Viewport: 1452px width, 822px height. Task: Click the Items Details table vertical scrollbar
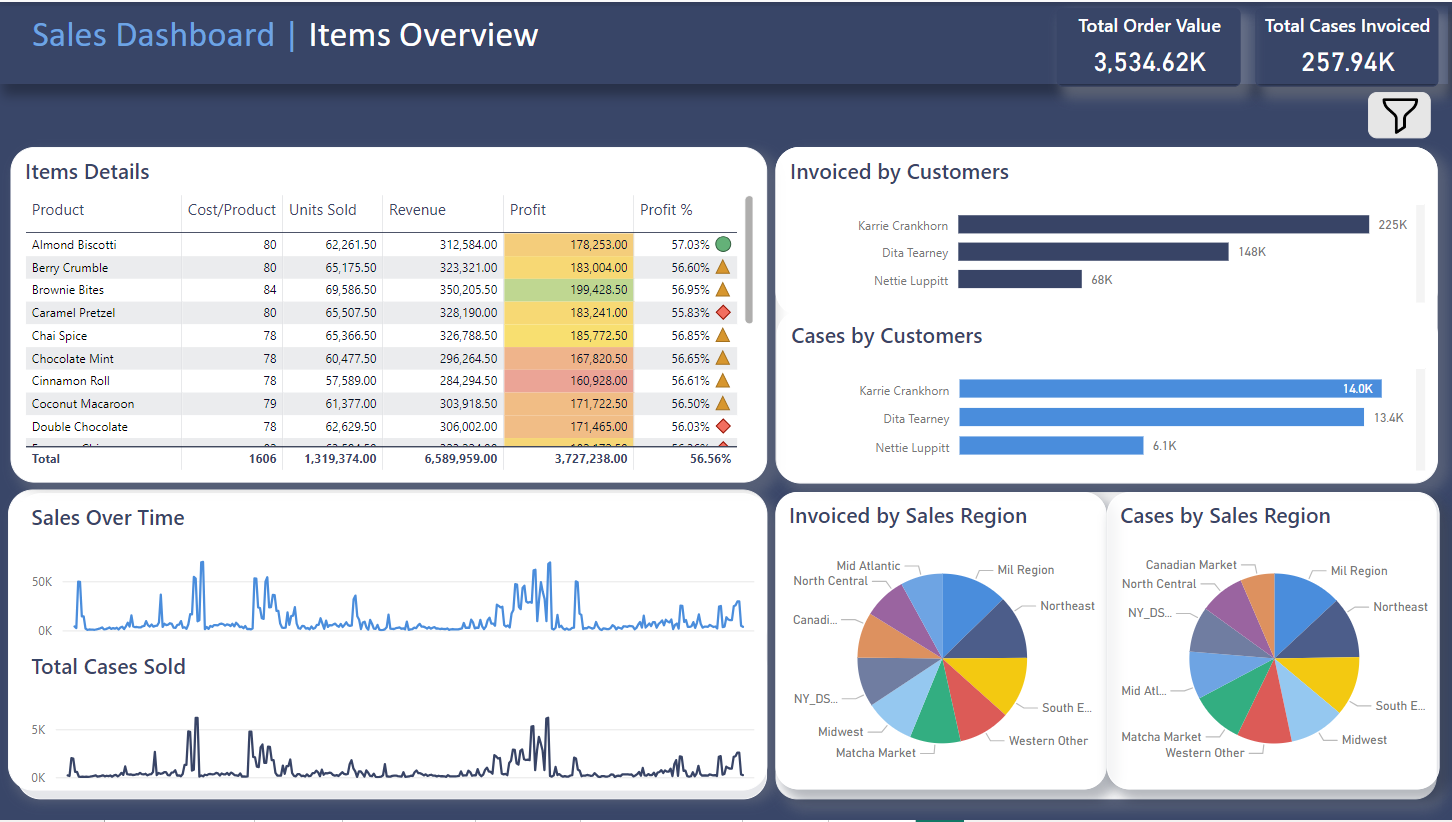749,260
